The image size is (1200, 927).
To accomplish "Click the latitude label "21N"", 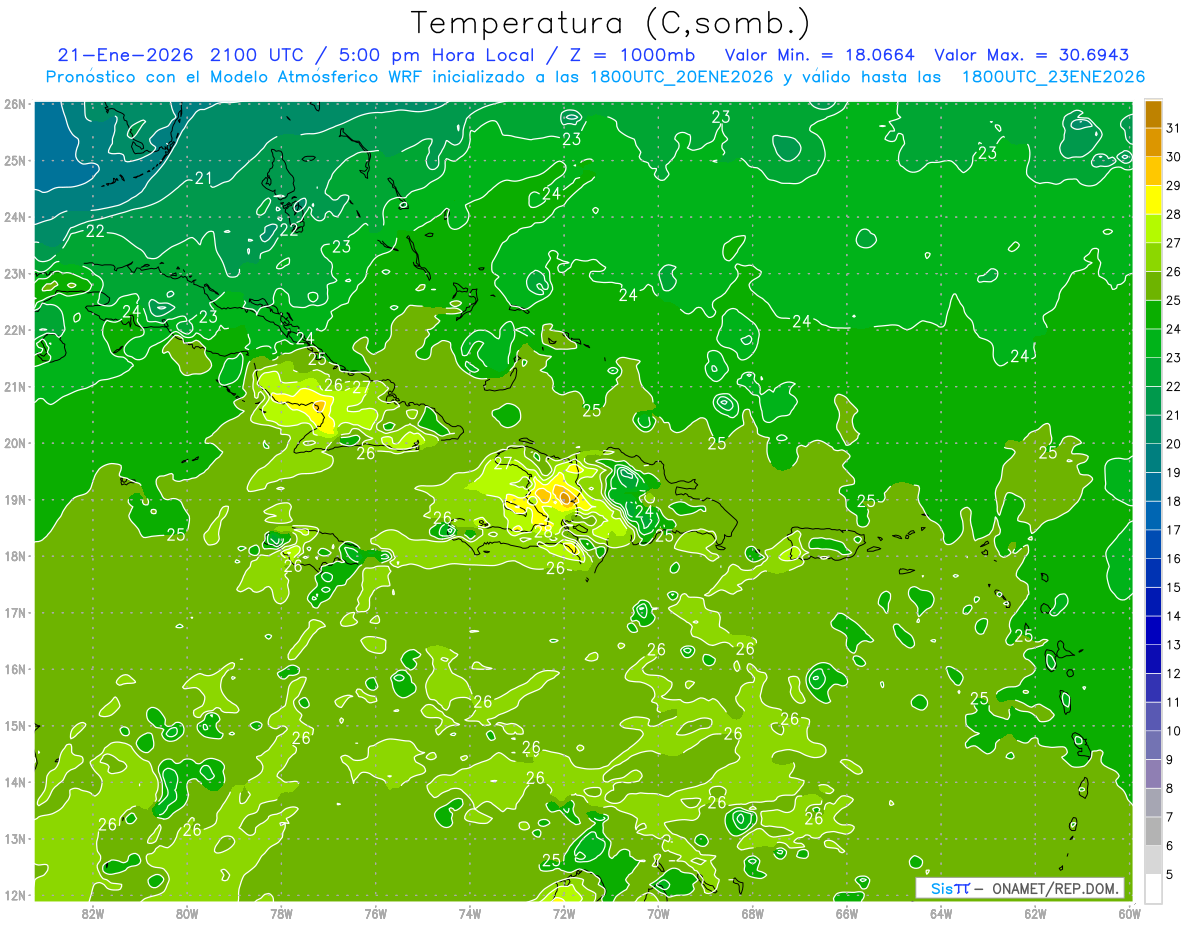I will 15,386.
